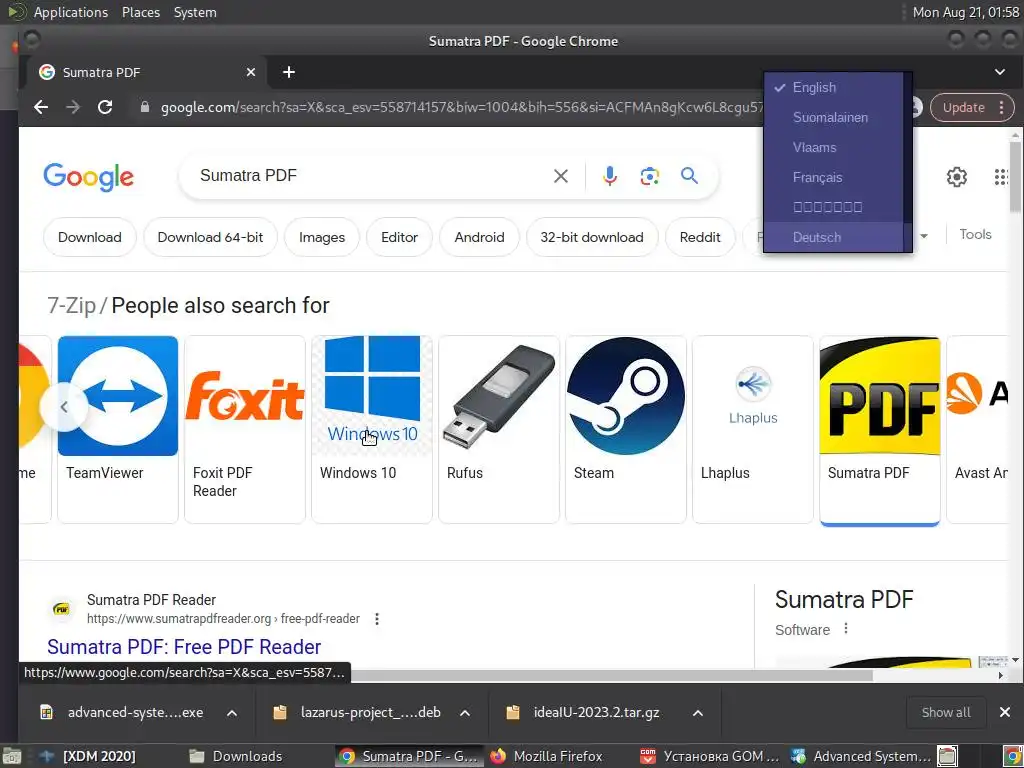The image size is (1024, 768).
Task: Open a new tab with the plus icon
Action: [x=289, y=72]
